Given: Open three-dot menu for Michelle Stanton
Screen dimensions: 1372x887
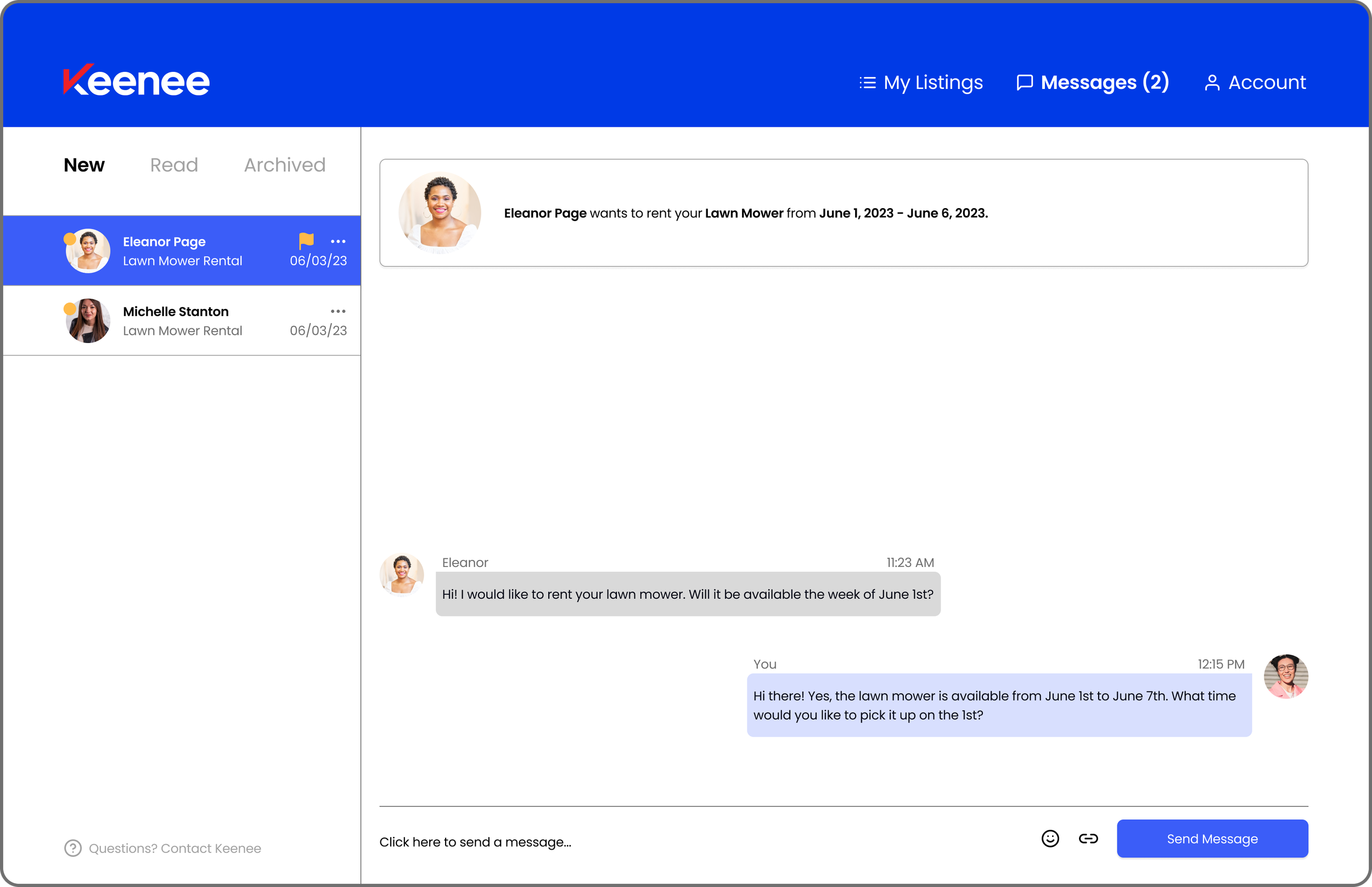Looking at the screenshot, I should pos(338,311).
